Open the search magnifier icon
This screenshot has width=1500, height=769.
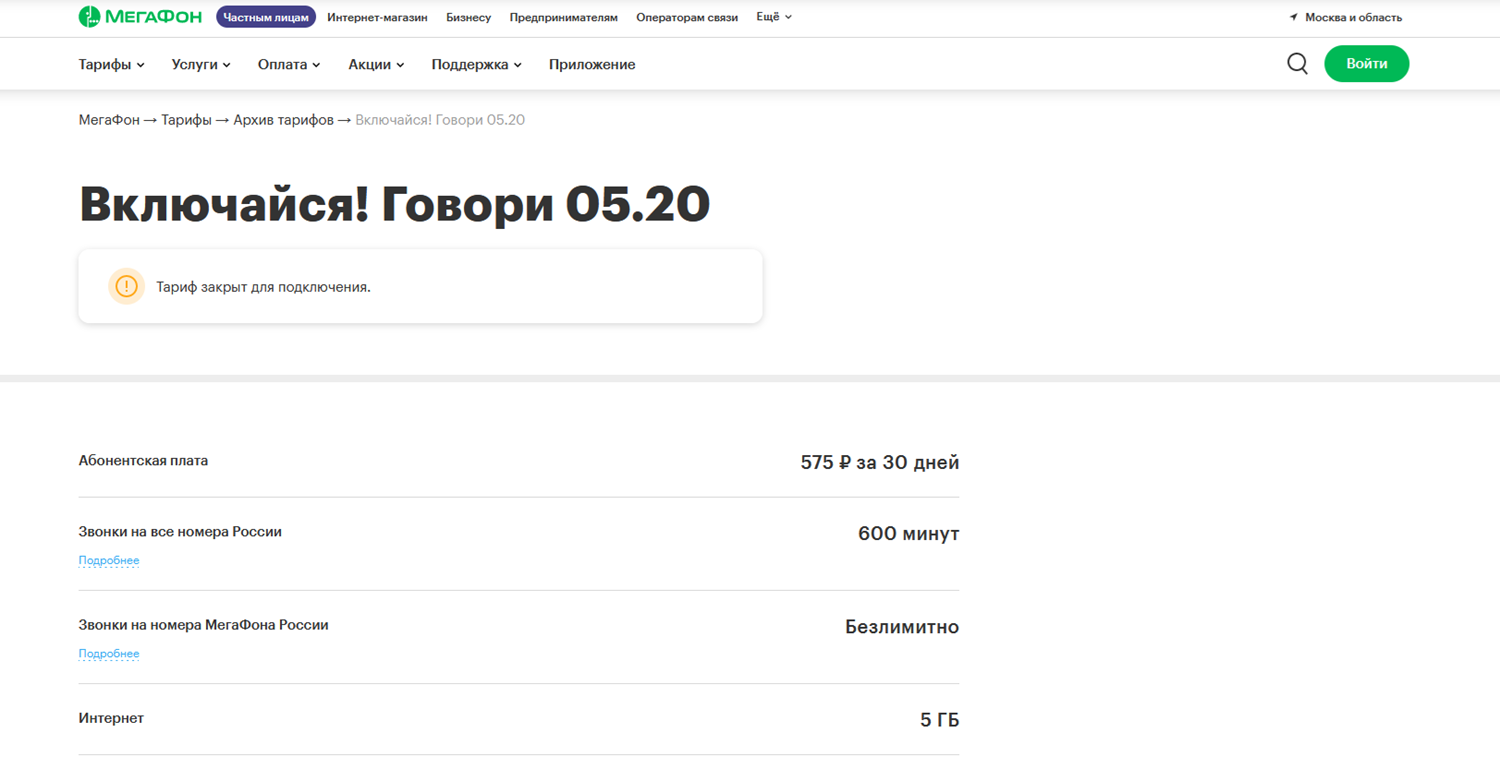(1297, 64)
